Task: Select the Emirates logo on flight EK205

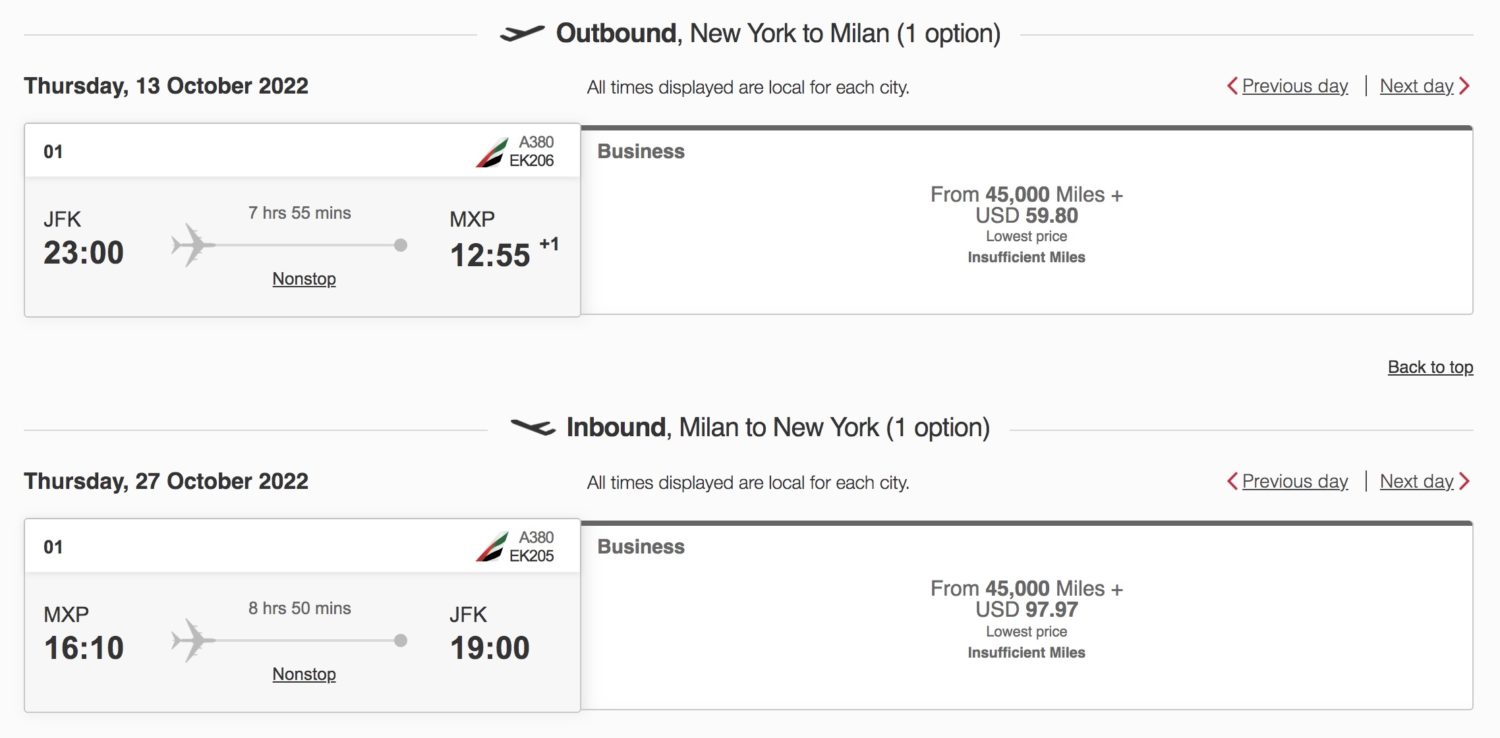Action: pos(493,546)
